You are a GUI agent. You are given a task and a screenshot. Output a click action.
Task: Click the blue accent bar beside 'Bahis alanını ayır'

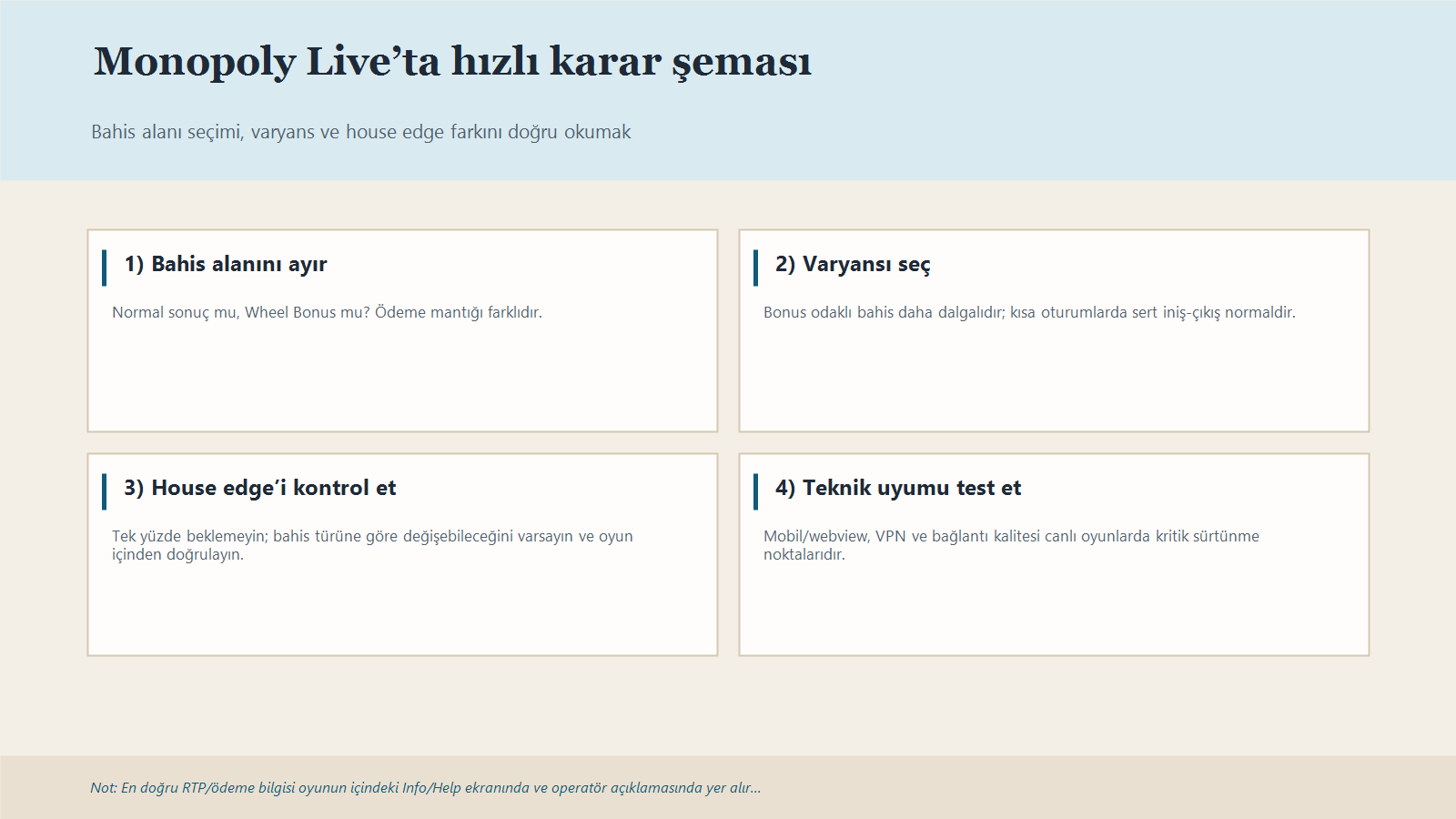(x=105, y=268)
